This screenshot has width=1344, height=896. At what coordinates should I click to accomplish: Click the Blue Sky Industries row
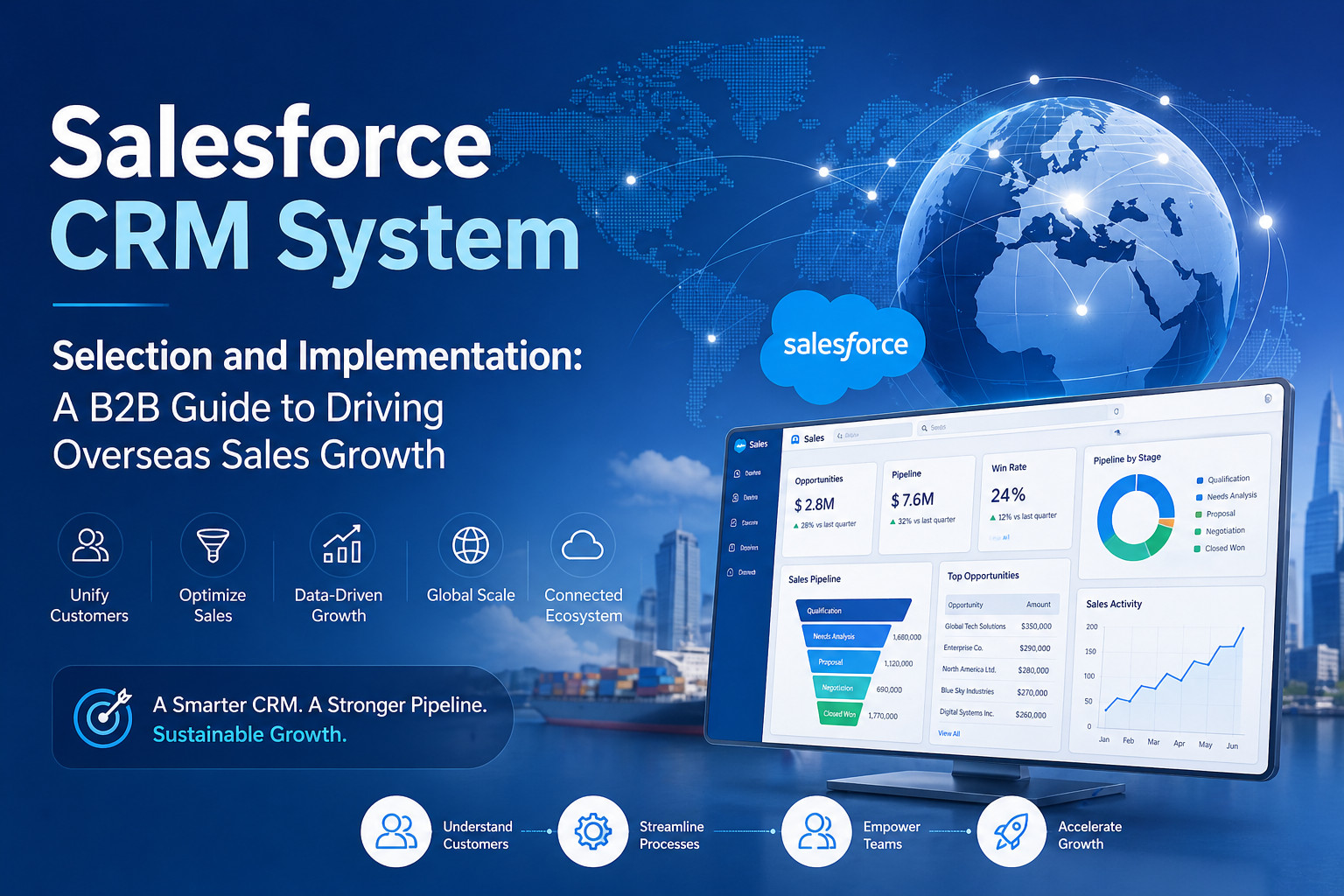[994, 692]
